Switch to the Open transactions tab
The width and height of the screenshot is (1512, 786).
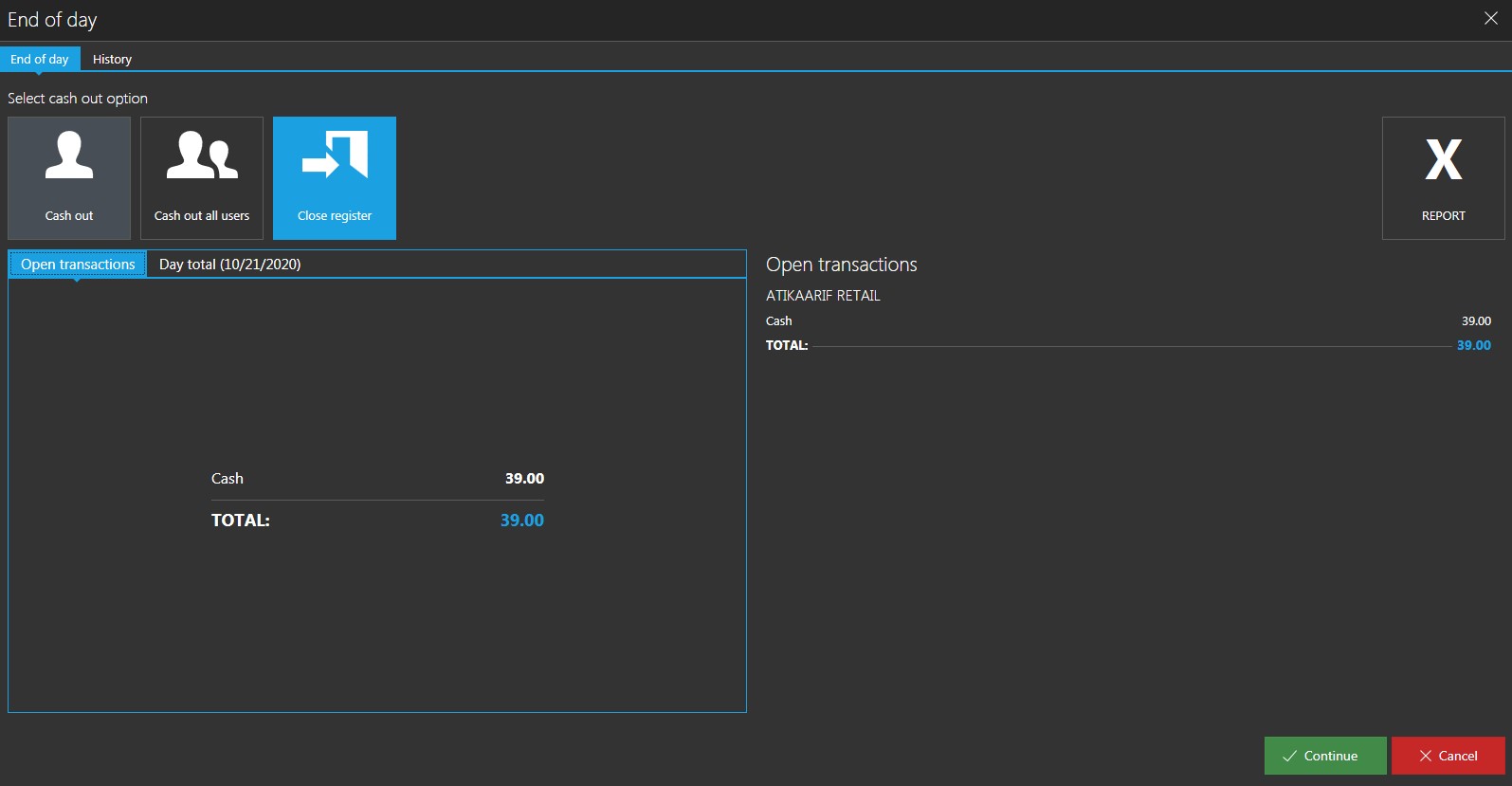(x=78, y=265)
